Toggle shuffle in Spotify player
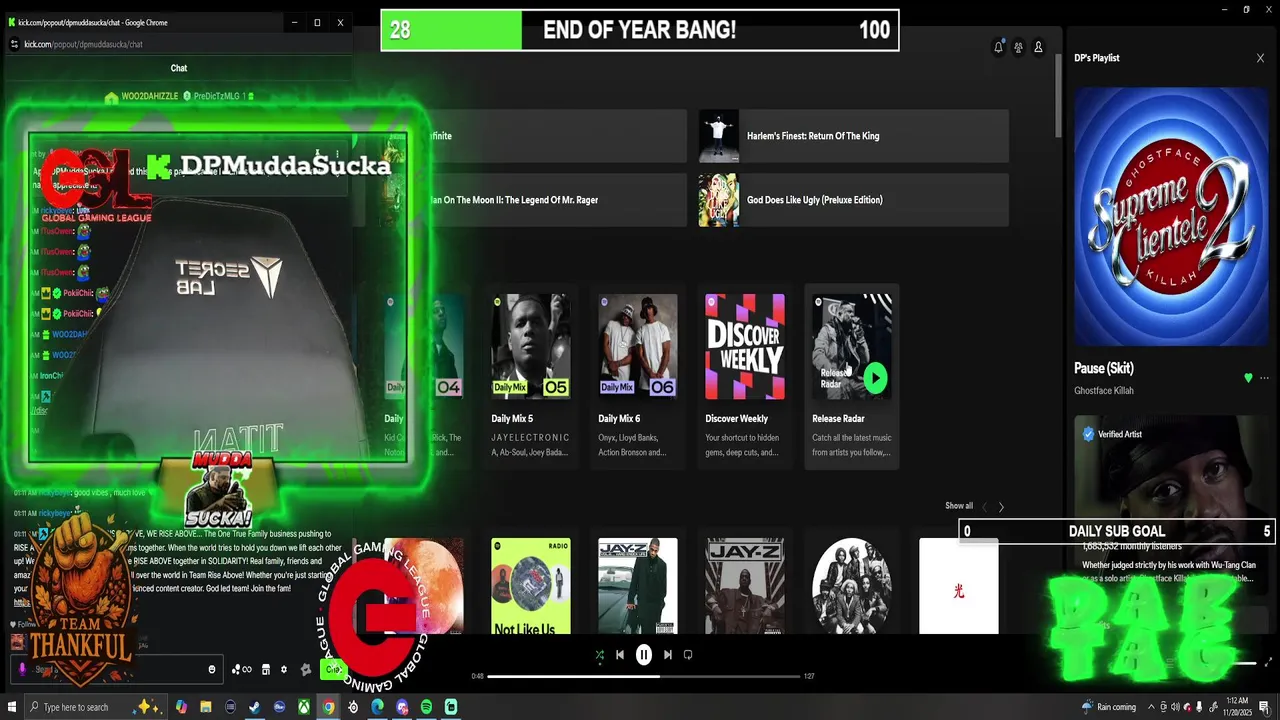 (x=599, y=655)
